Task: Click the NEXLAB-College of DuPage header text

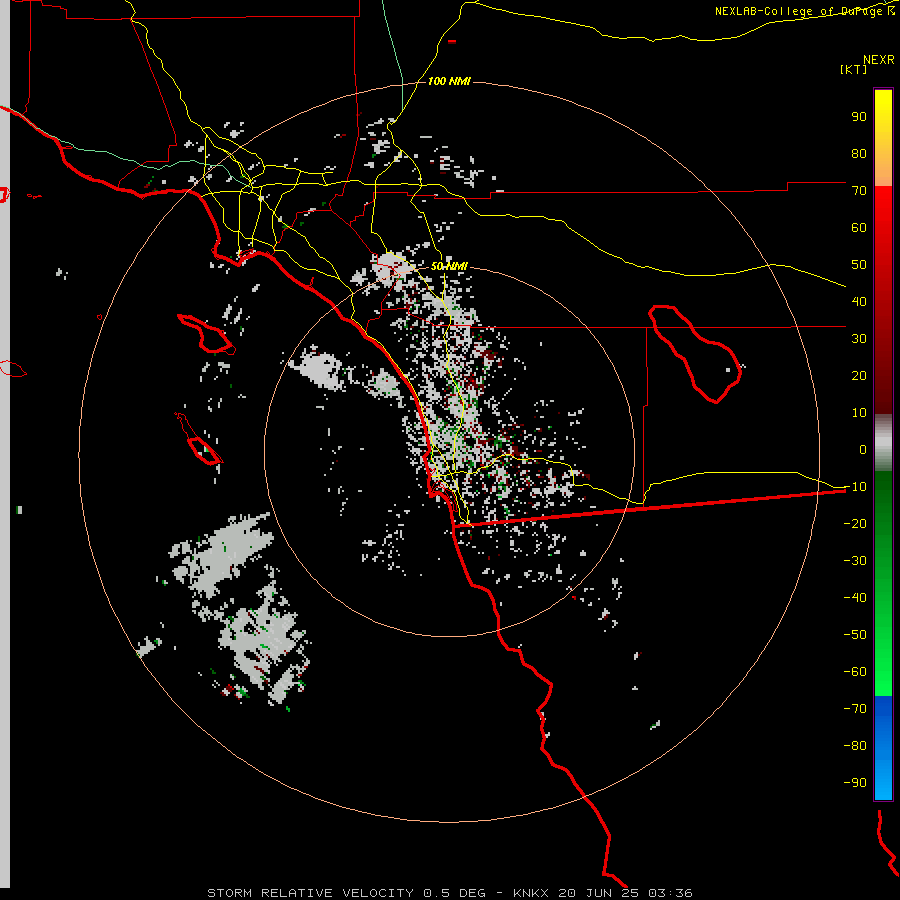Action: (x=805, y=11)
